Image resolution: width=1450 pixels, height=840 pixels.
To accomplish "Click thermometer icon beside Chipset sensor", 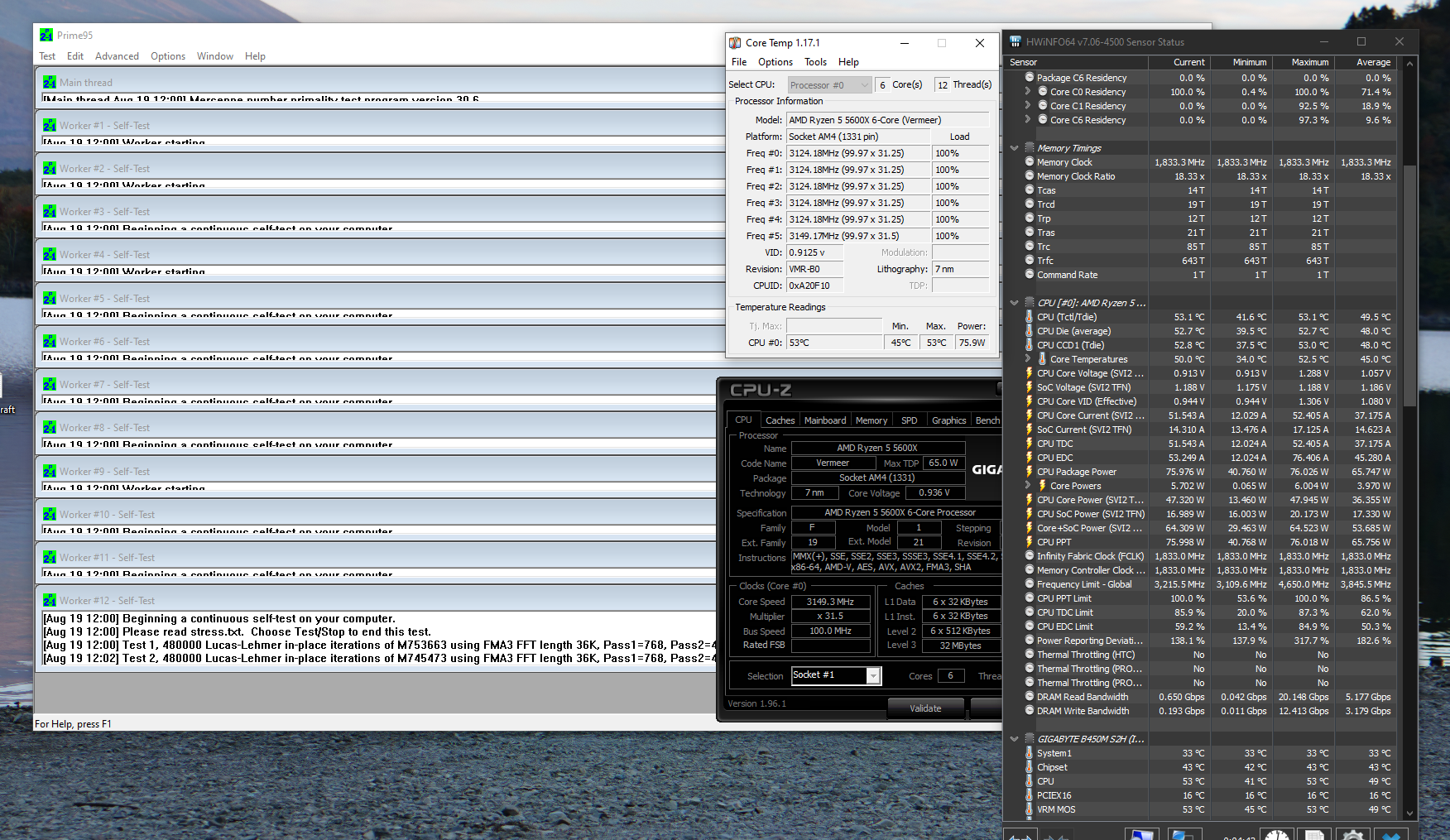I will point(1030,767).
